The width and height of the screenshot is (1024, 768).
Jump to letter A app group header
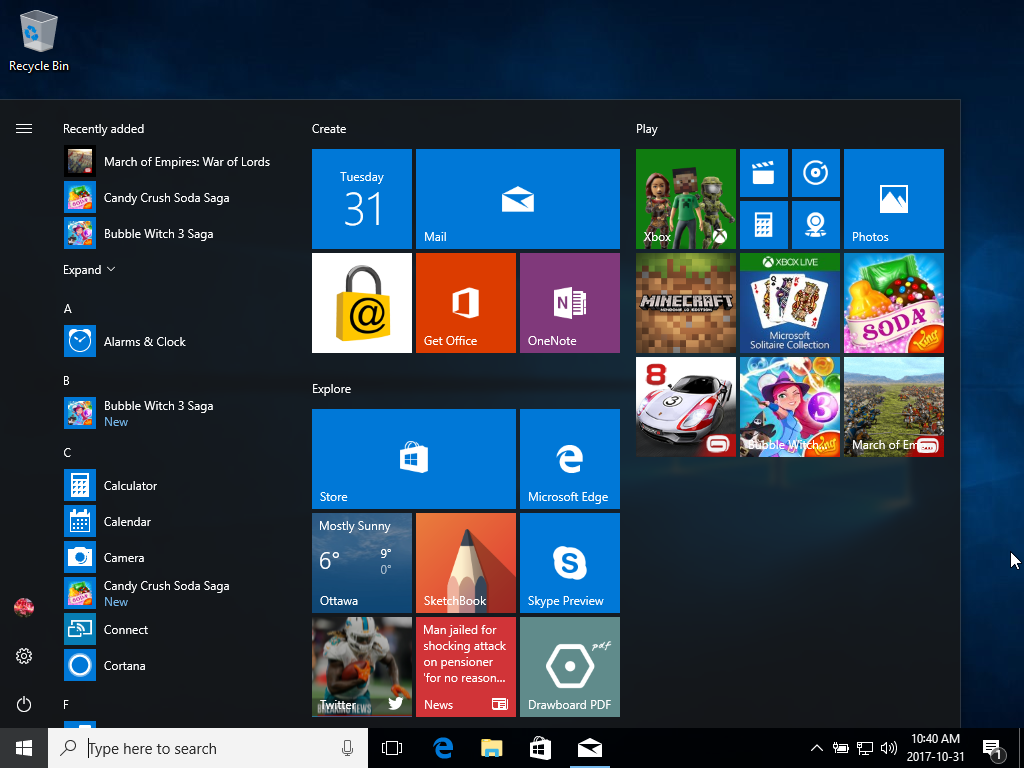(67, 309)
